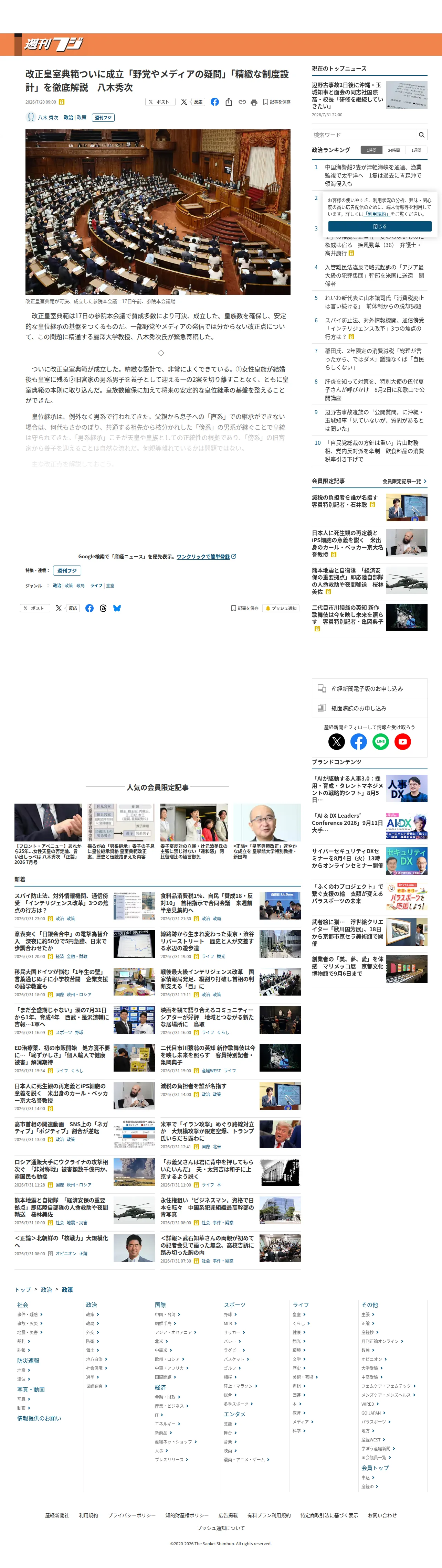
Task: Click the bell icon on プッシュ通知
Action: click(267, 608)
